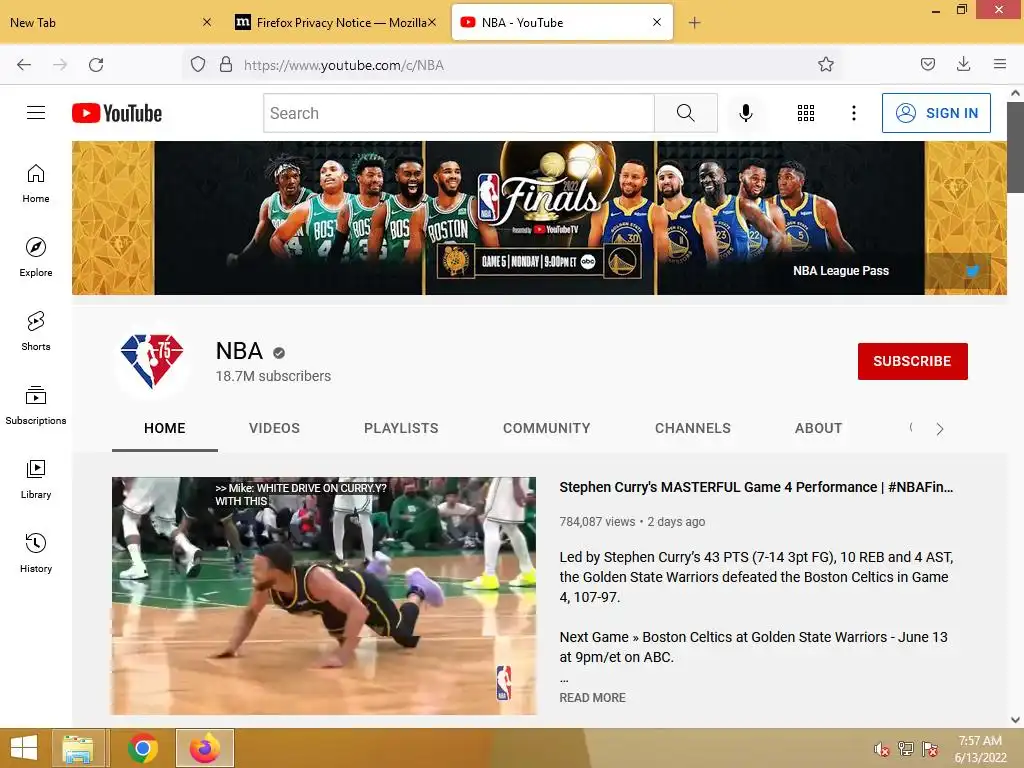Launch Chrome from taskbar
1024x768 pixels.
142,748
